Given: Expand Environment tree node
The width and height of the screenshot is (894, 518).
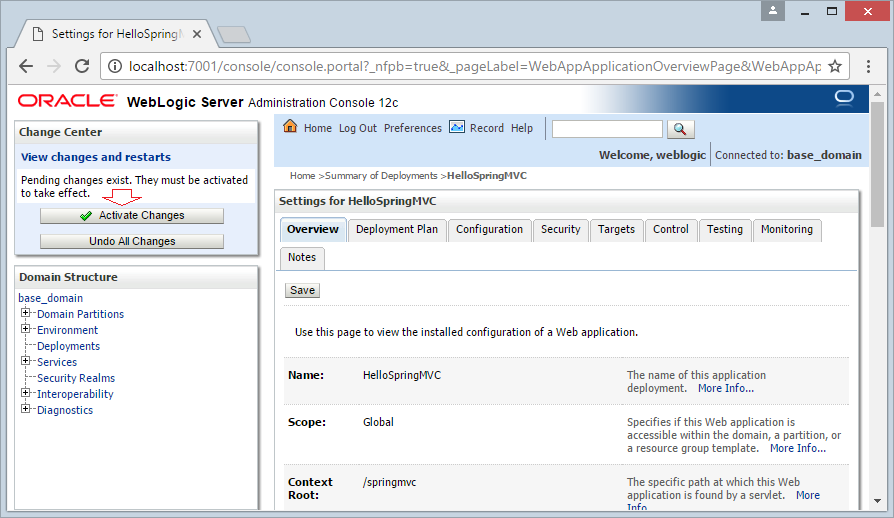Looking at the screenshot, I should click(x=25, y=329).
